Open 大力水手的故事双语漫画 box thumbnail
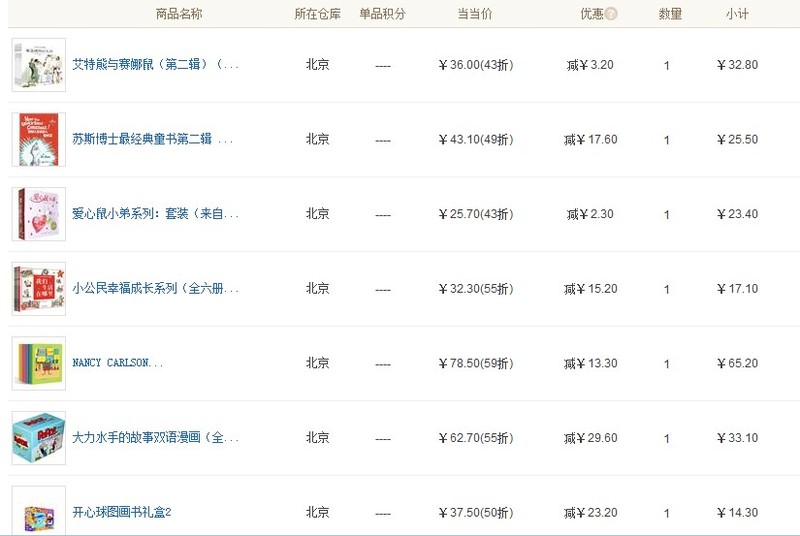 [x=39, y=438]
